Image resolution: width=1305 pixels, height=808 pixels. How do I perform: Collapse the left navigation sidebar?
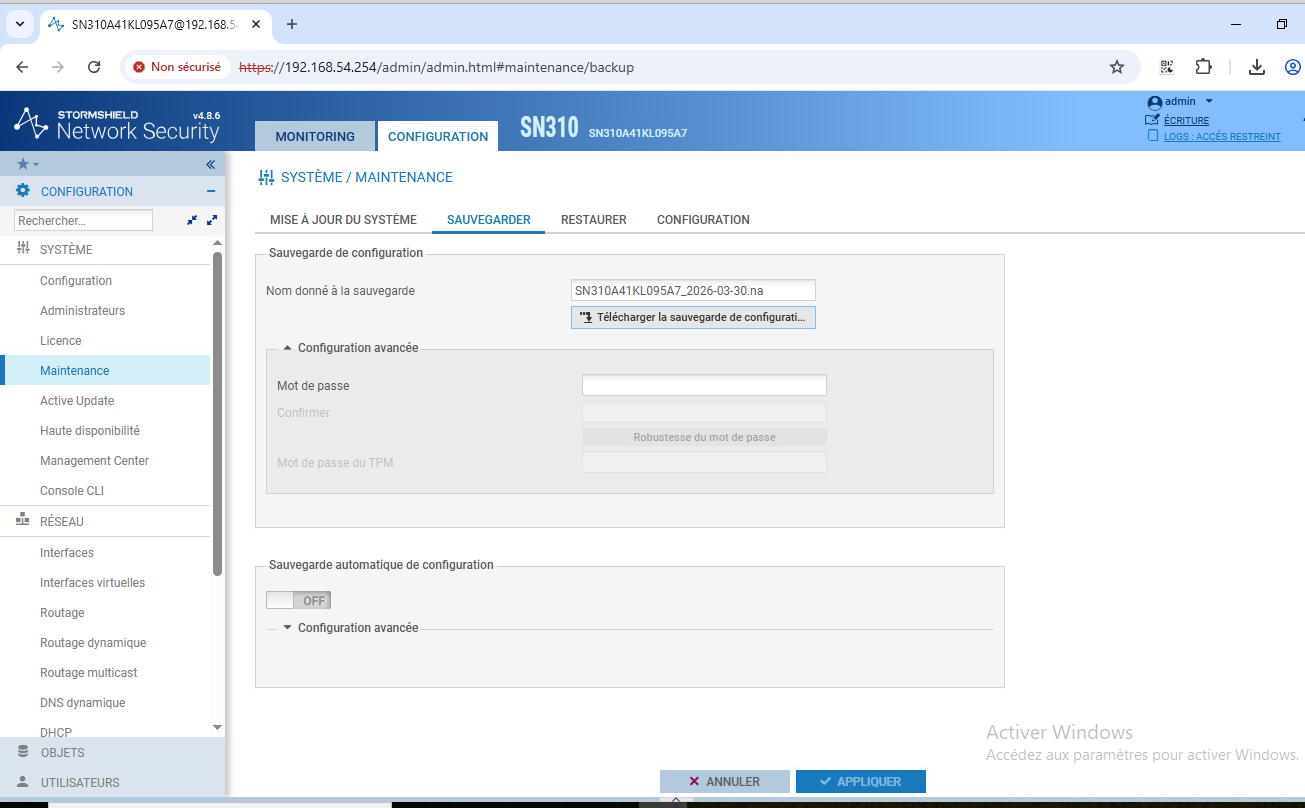click(x=210, y=163)
